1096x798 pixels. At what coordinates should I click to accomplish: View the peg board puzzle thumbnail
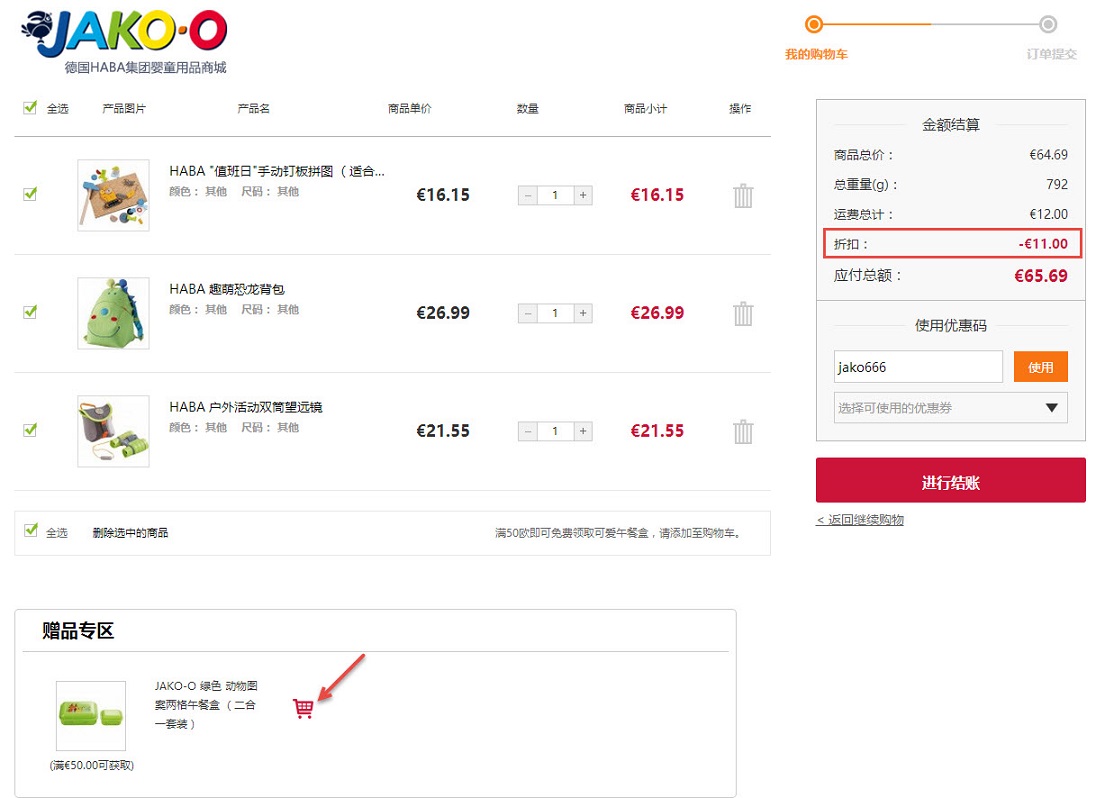click(113, 195)
